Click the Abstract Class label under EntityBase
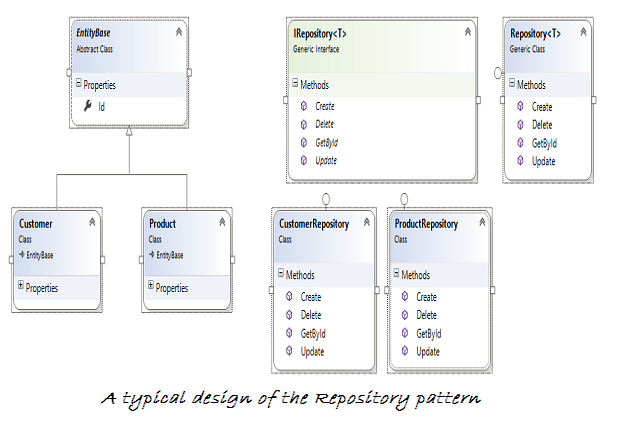This screenshot has height=425, width=620. 95,49
